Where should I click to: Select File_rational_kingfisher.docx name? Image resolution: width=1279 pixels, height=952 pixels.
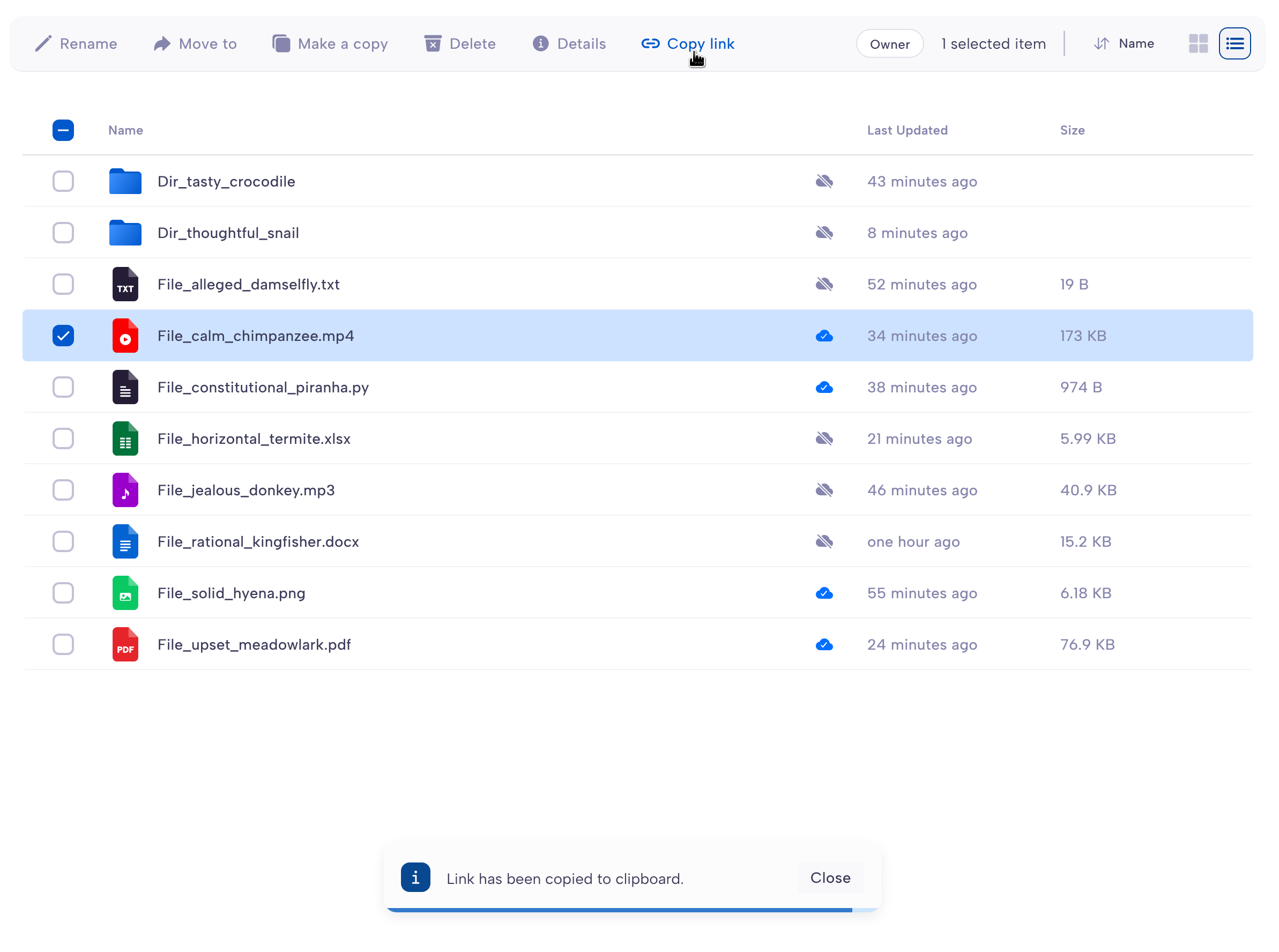(x=258, y=542)
